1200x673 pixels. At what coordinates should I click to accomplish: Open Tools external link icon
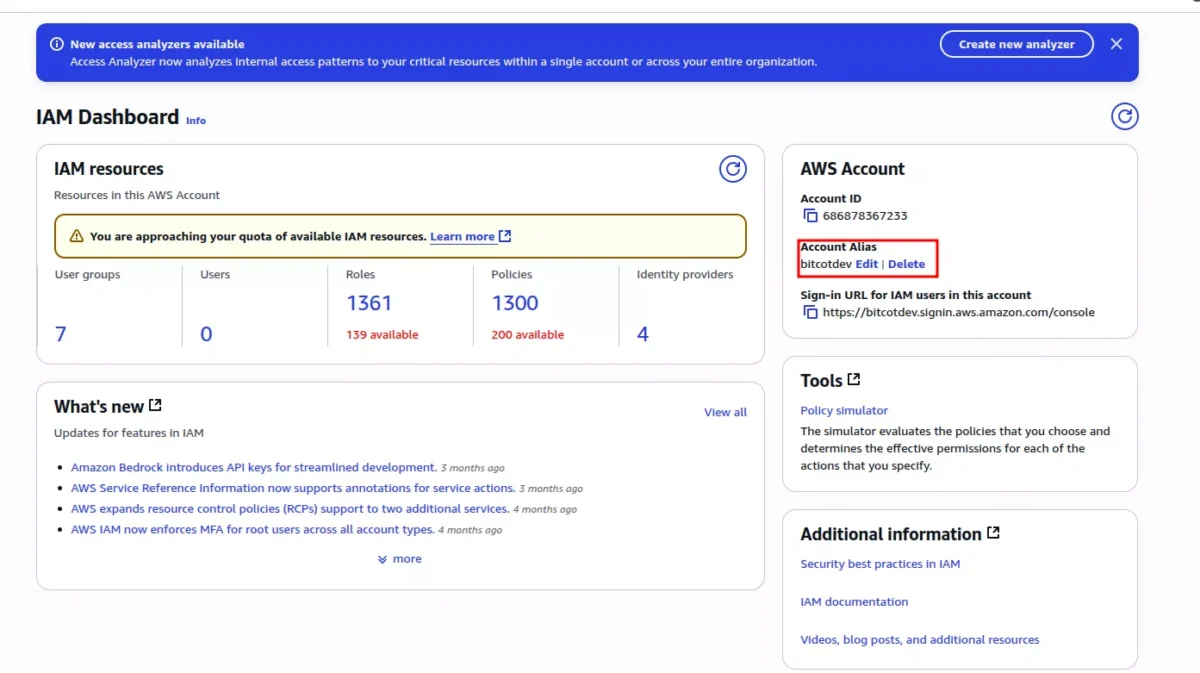[x=853, y=380]
